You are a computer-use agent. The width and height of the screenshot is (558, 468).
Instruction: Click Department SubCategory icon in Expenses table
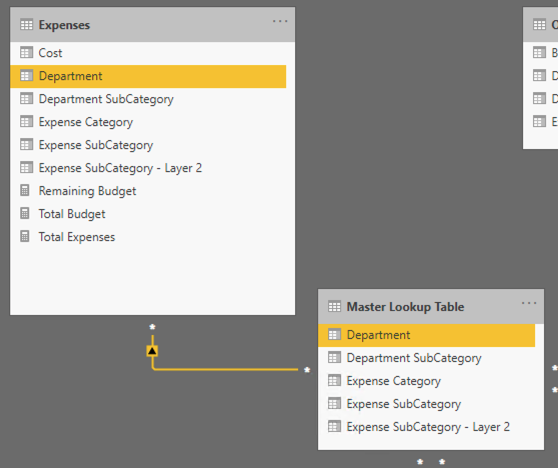[26, 99]
